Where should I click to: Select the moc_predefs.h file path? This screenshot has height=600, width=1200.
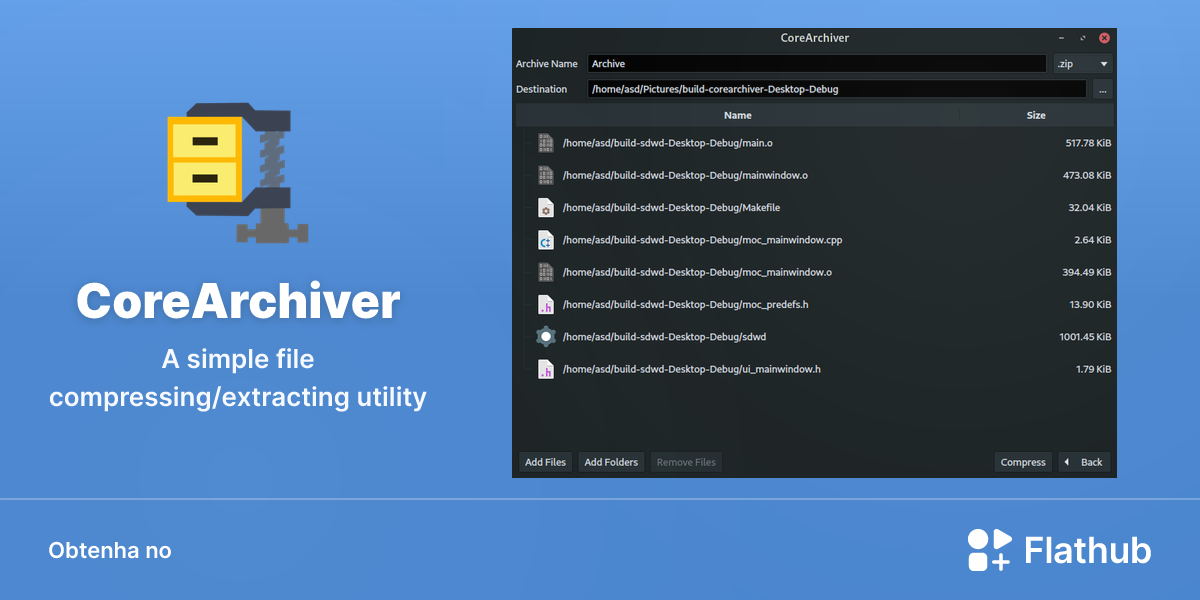click(685, 304)
